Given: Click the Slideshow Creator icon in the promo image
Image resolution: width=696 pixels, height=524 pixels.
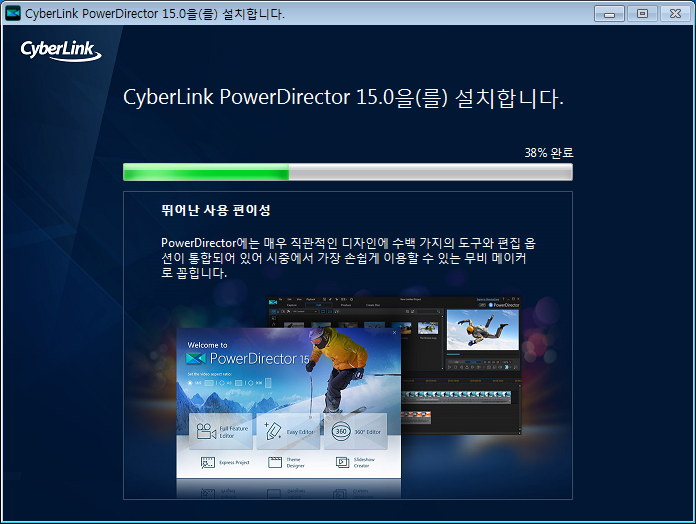Looking at the screenshot, I should click(342, 462).
